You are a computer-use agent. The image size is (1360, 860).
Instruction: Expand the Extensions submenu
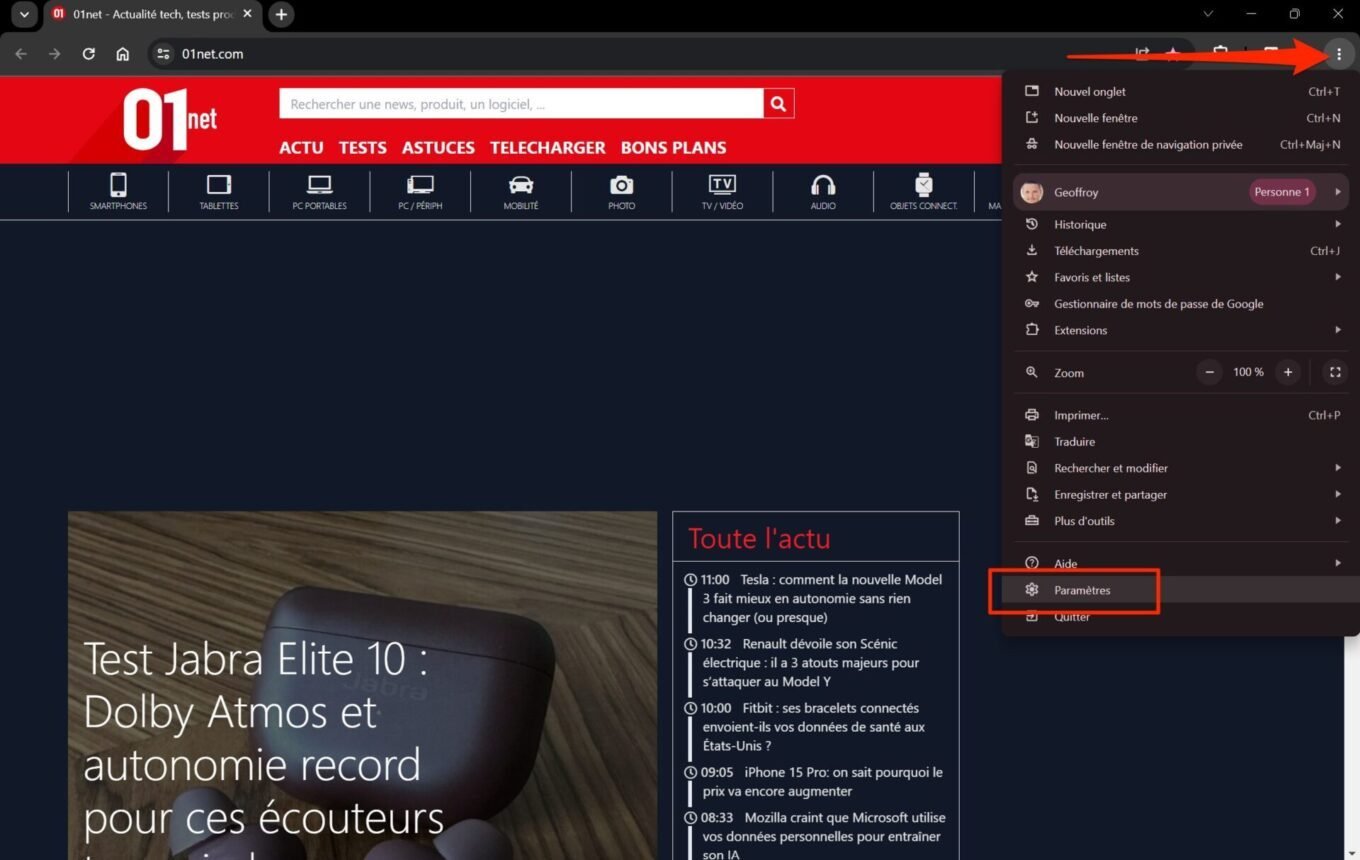(x=1337, y=330)
